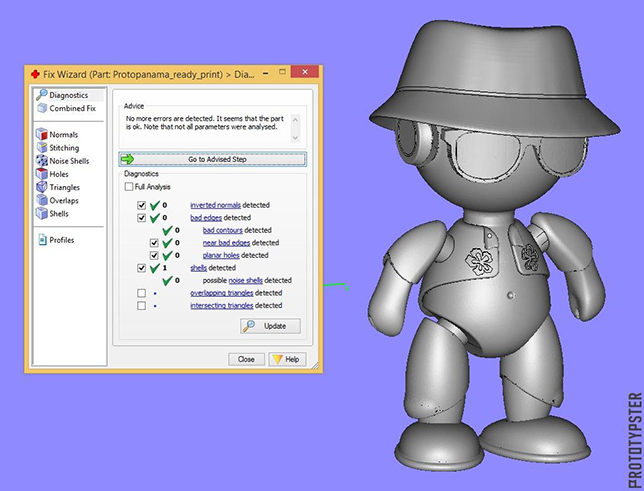Minimize the Fix Wizard window
Screen dimensions: 644x491
click(x=266, y=73)
